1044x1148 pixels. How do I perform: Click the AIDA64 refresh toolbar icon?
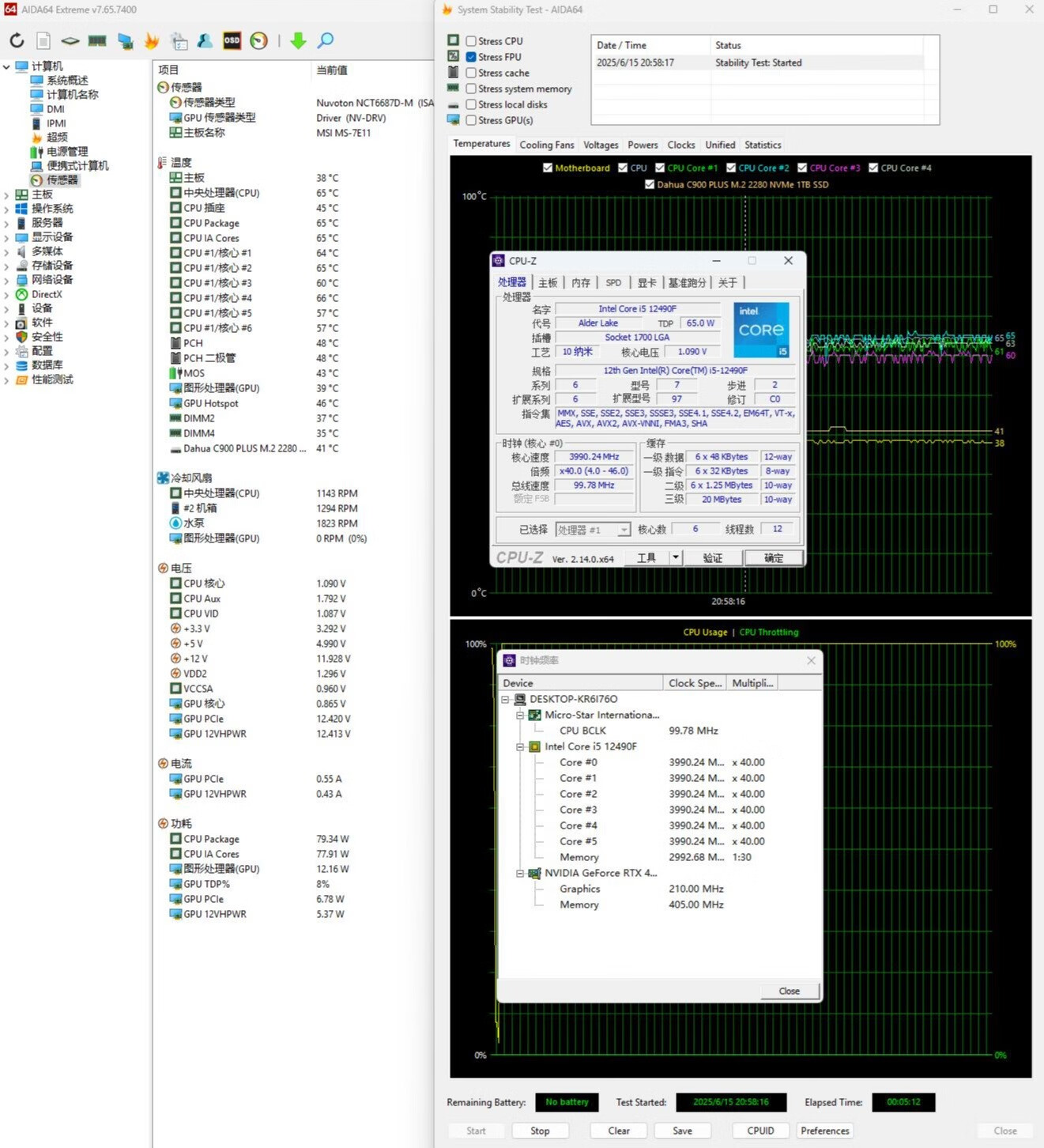click(17, 41)
